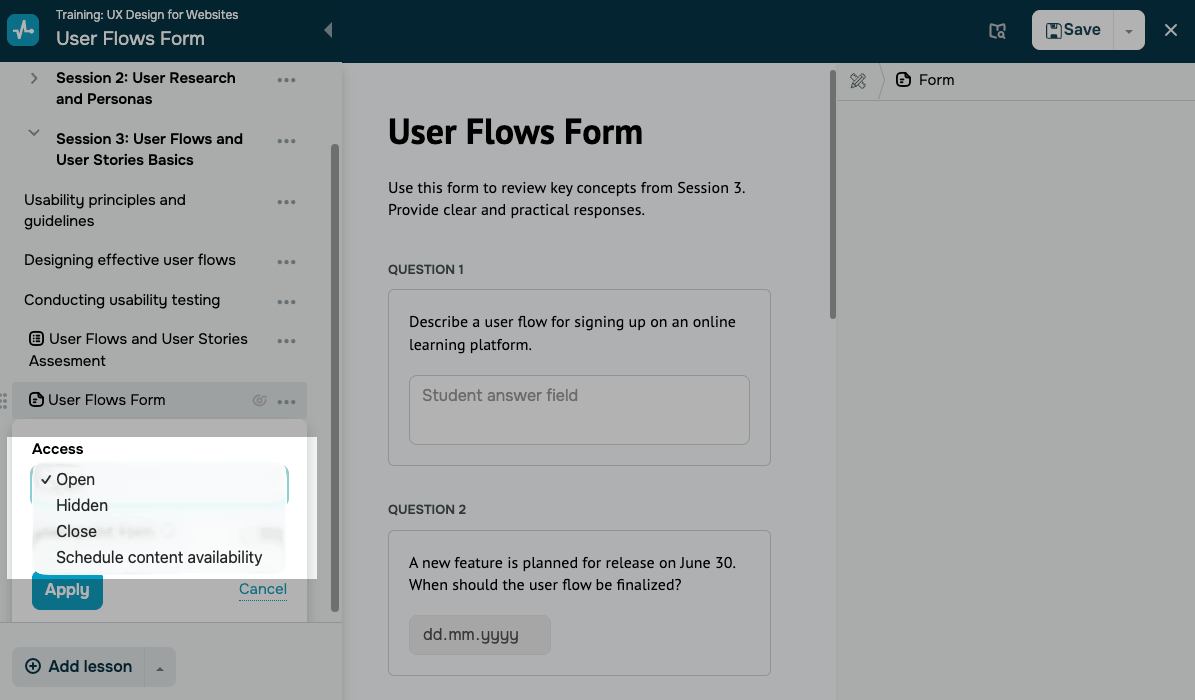Select Hidden in the Access dropdown
This screenshot has height=700, width=1195.
click(x=82, y=506)
